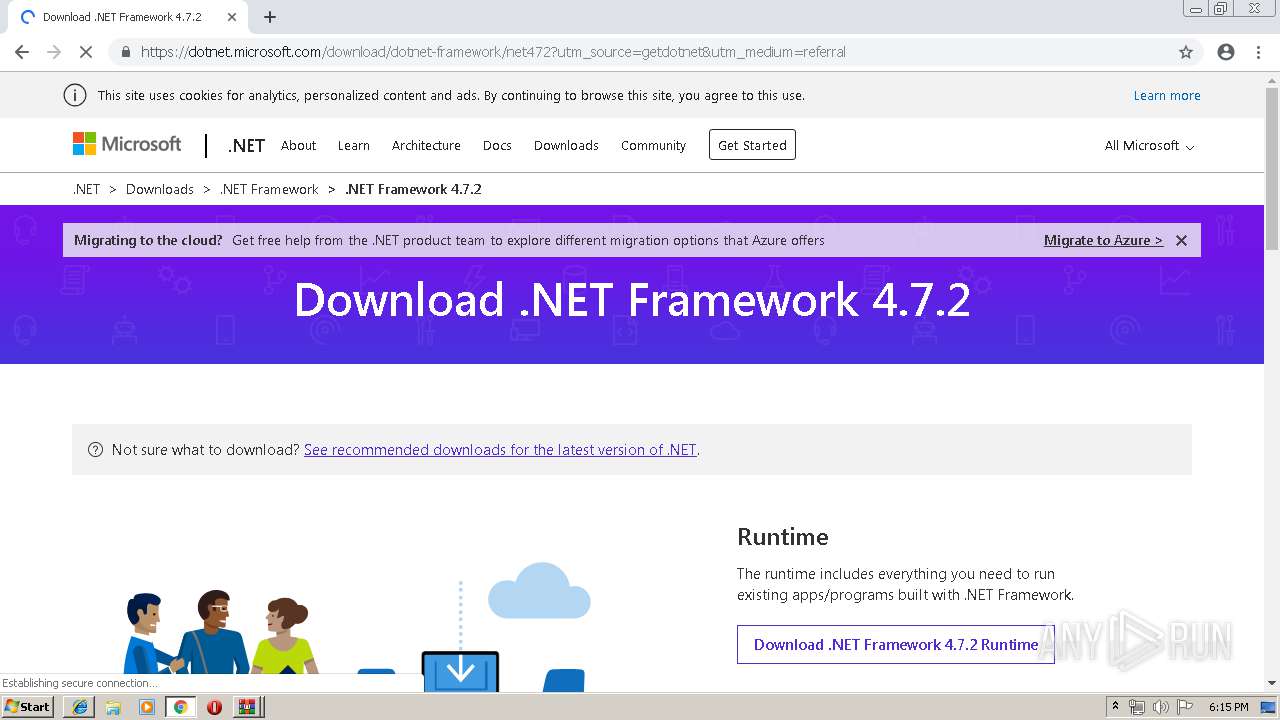Open Opera from the taskbar
This screenshot has width=1280, height=720.
(x=214, y=707)
